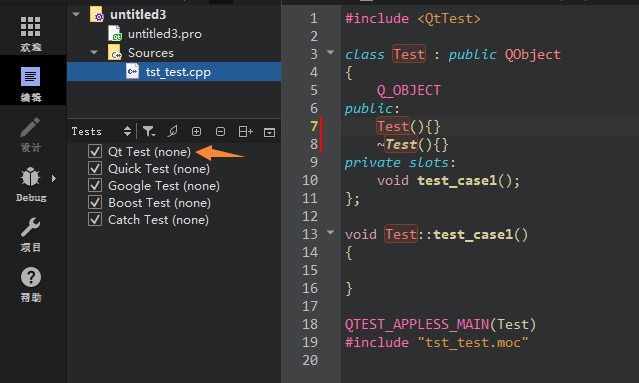Click QObject on line 3
Screen dimensions: 639x383
[533, 55]
